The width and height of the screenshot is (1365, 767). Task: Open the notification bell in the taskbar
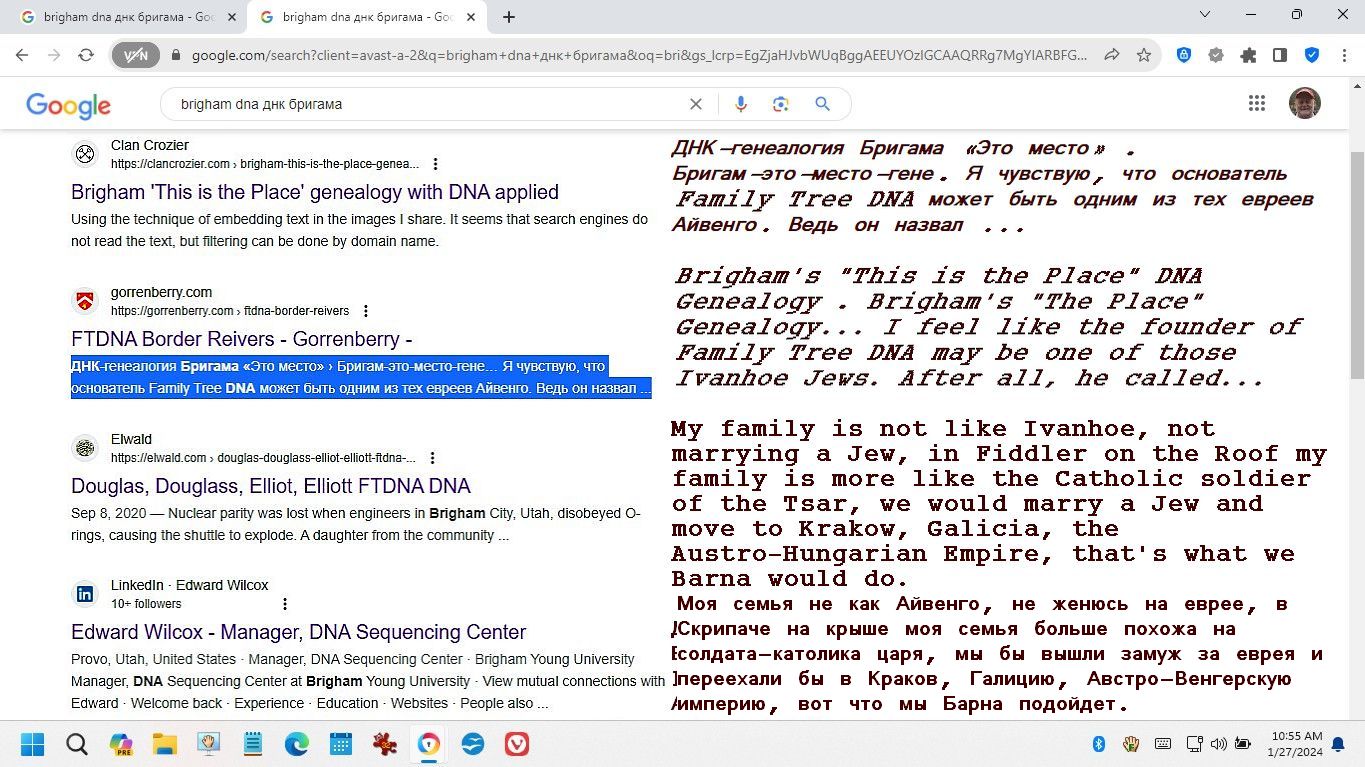coord(1338,744)
